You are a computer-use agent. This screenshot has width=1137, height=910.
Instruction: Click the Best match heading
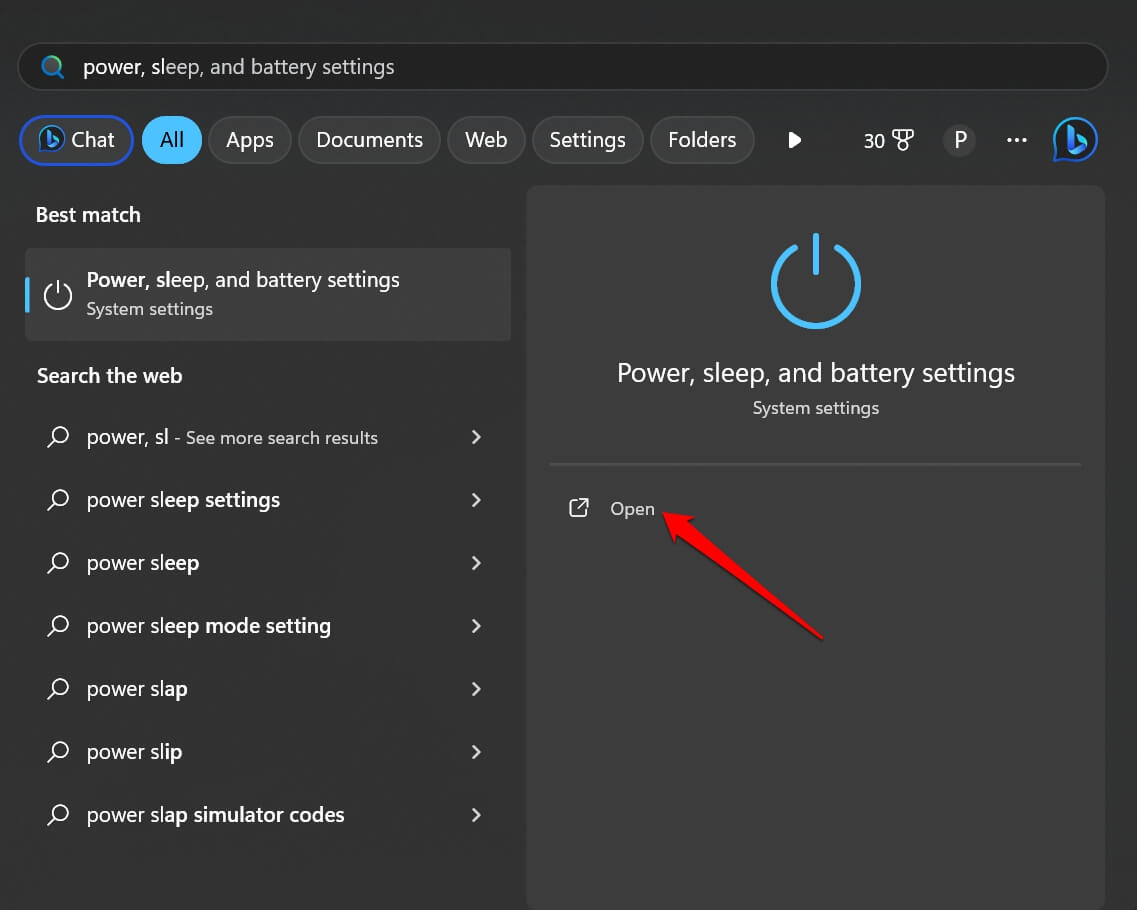(88, 215)
